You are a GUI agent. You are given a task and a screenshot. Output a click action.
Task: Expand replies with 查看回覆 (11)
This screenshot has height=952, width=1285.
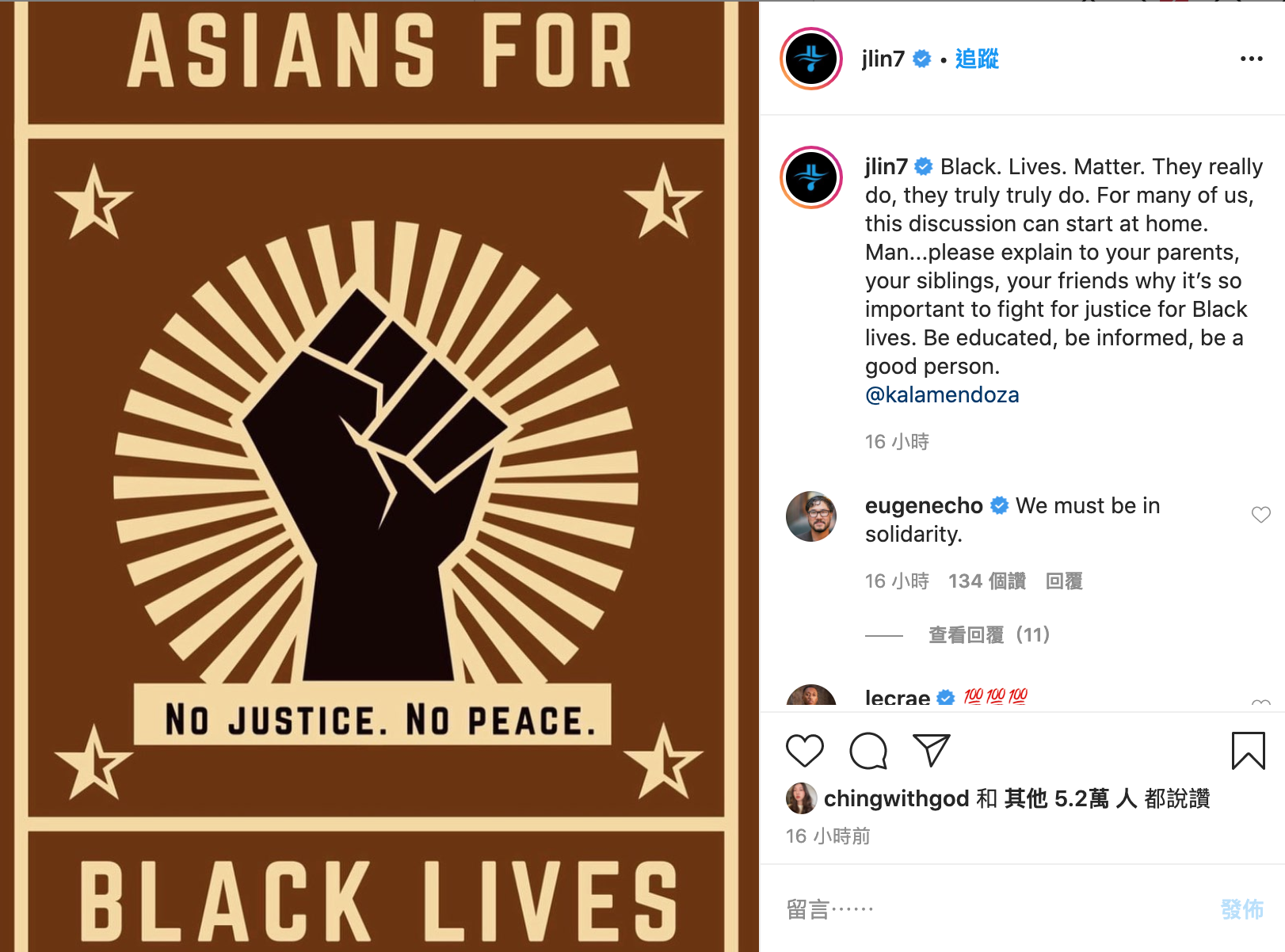(989, 634)
